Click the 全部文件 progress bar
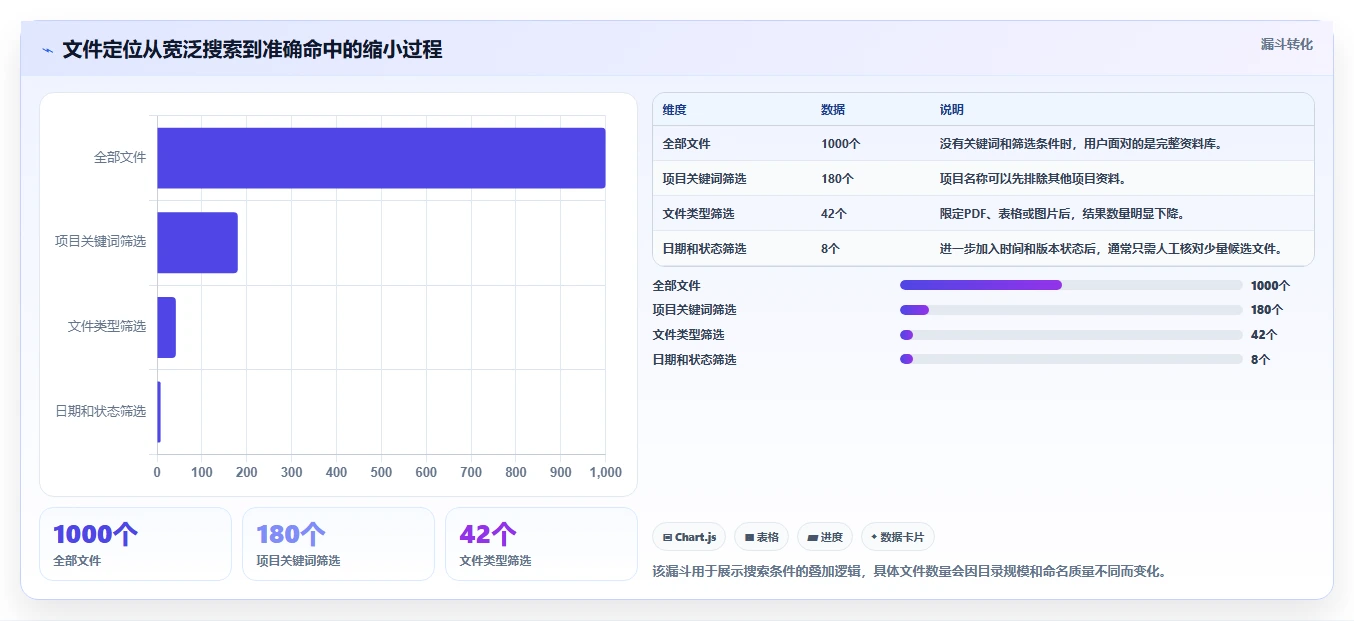This screenshot has width=1354, height=621. point(1071,285)
